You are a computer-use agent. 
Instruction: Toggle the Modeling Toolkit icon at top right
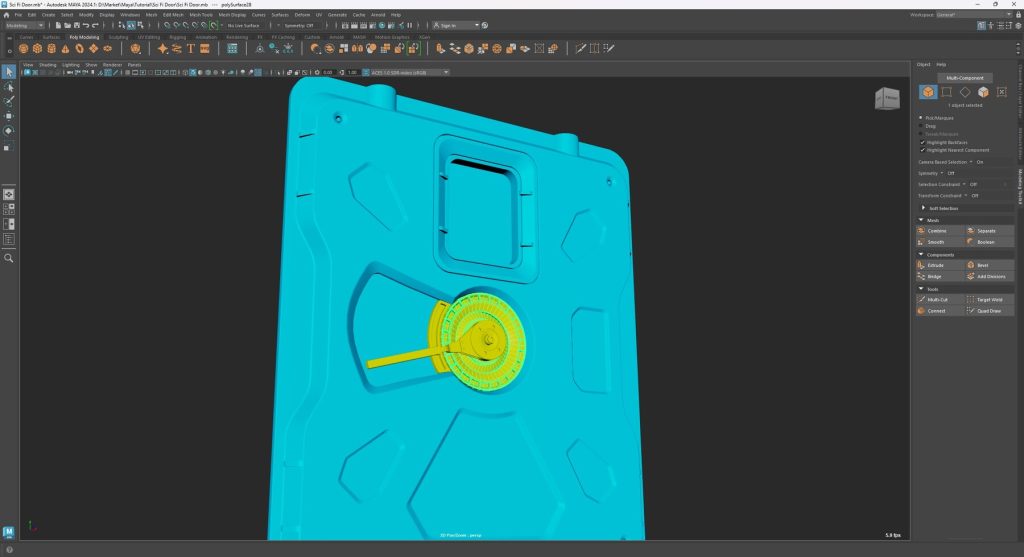[982, 25]
